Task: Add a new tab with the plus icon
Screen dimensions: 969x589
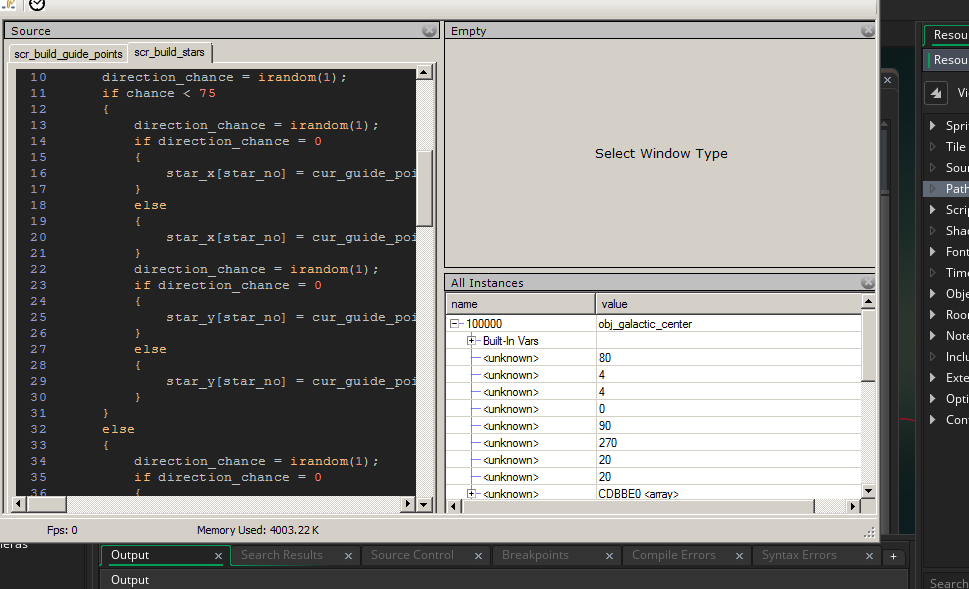Action: tap(893, 555)
